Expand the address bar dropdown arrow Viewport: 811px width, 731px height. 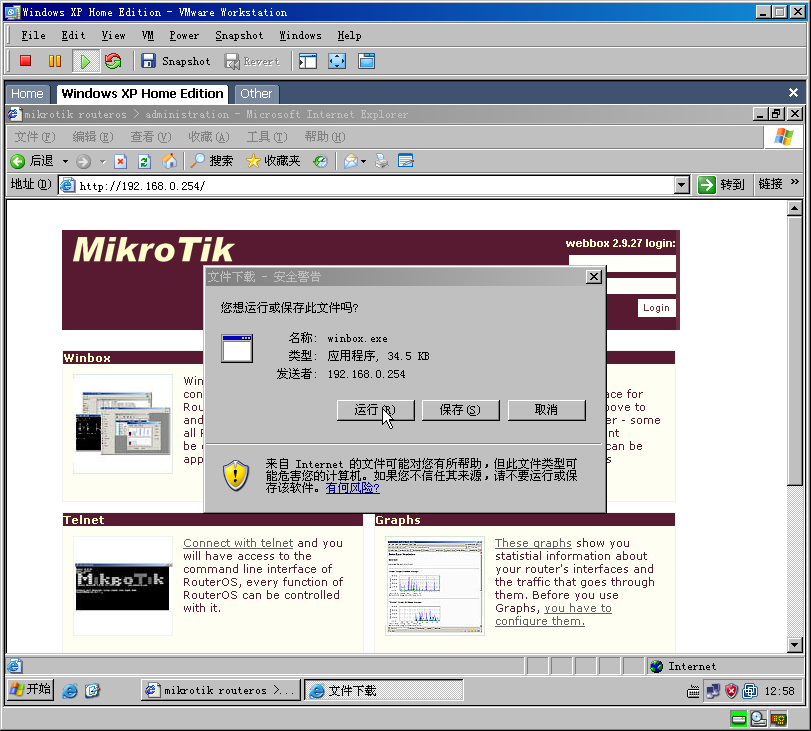(x=682, y=185)
